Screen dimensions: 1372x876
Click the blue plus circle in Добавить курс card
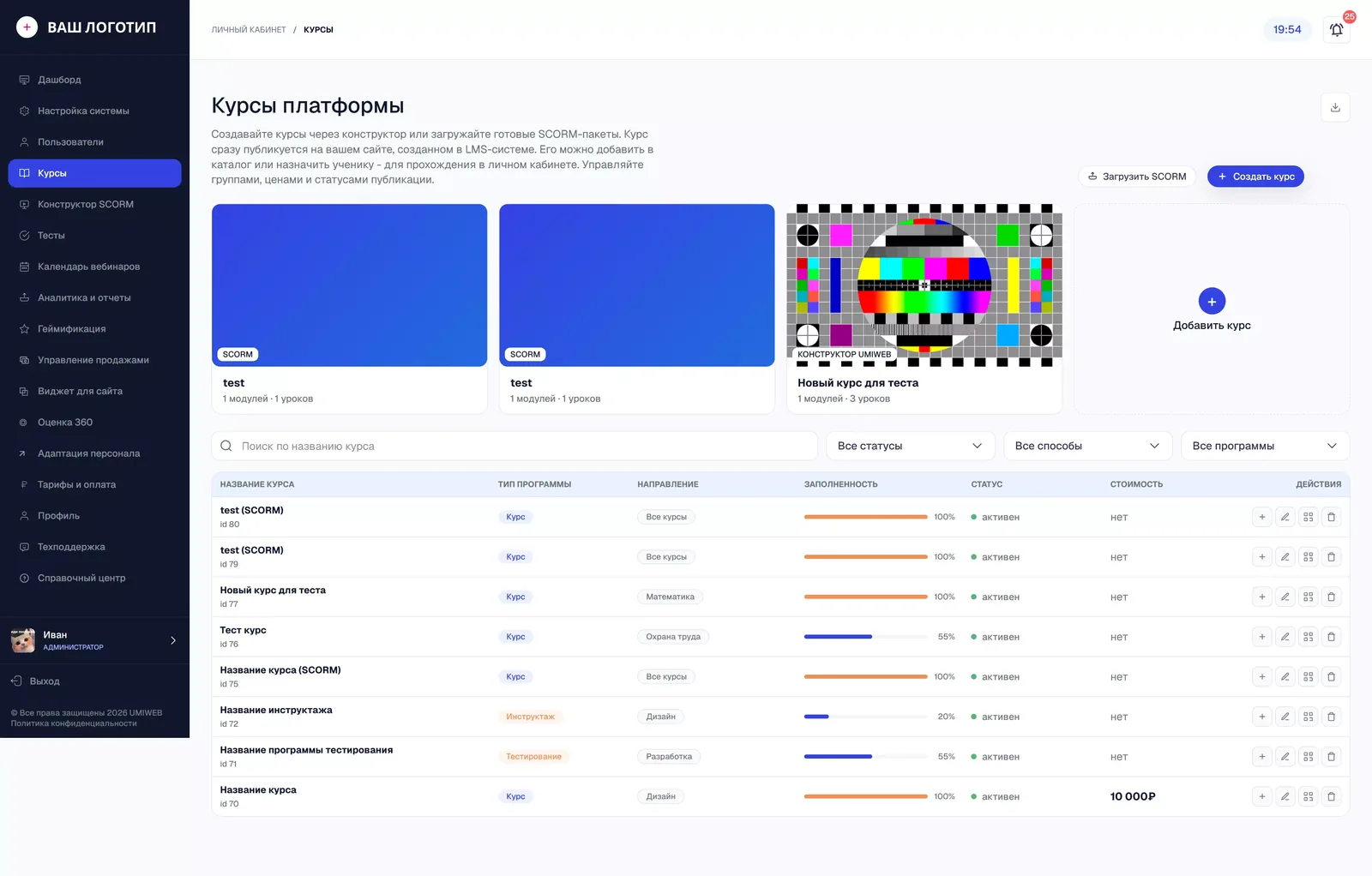point(1212,301)
